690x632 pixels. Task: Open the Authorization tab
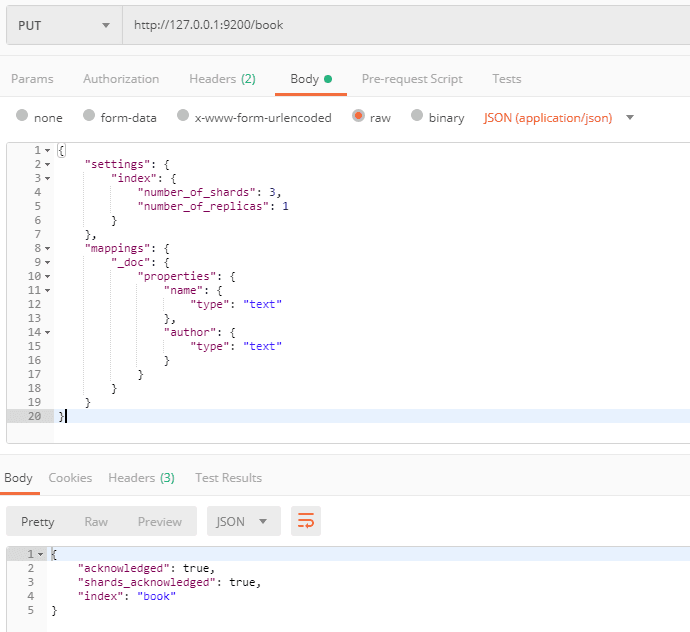pyautogui.click(x=121, y=79)
